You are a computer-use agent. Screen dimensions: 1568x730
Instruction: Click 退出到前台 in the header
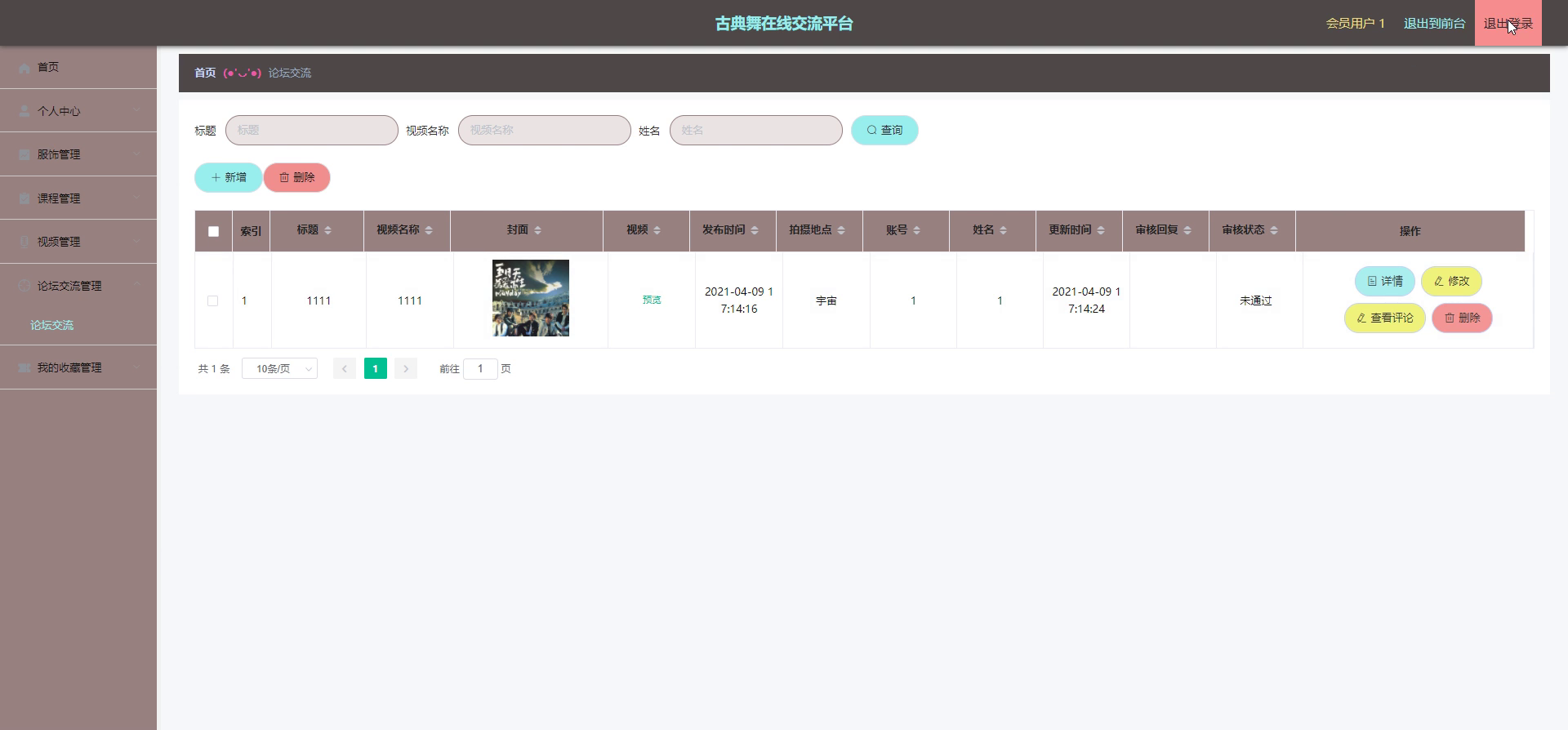pyautogui.click(x=1434, y=24)
